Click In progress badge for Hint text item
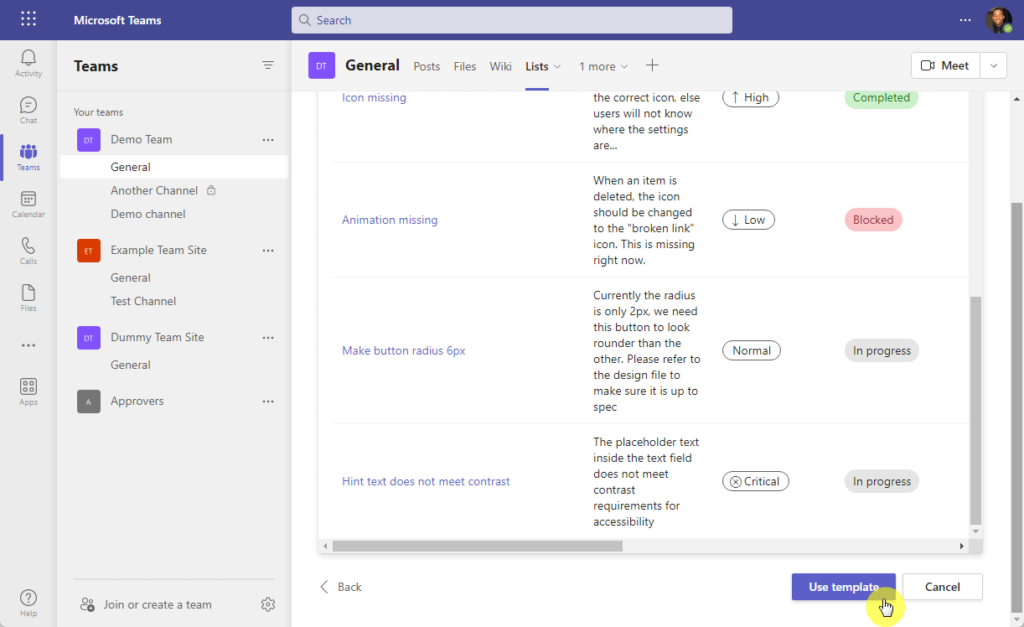The width and height of the screenshot is (1024, 627). [x=882, y=481]
